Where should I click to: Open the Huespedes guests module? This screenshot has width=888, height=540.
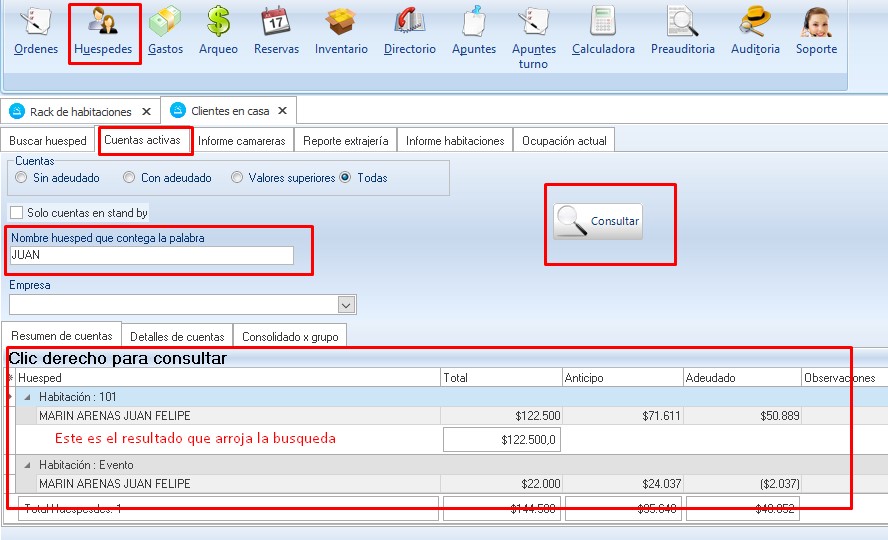click(103, 32)
